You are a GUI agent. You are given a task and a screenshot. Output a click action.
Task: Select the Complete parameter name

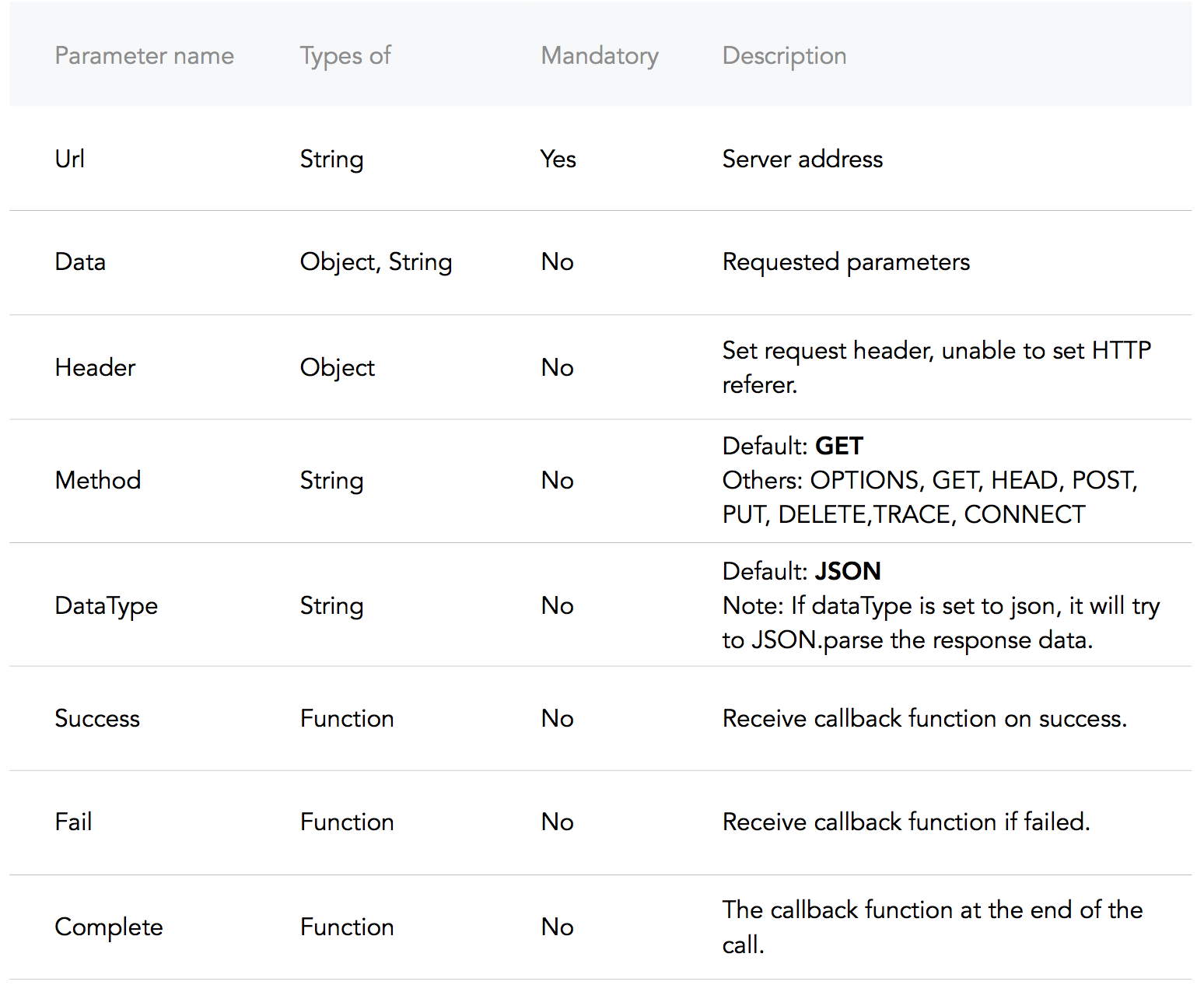(109, 927)
